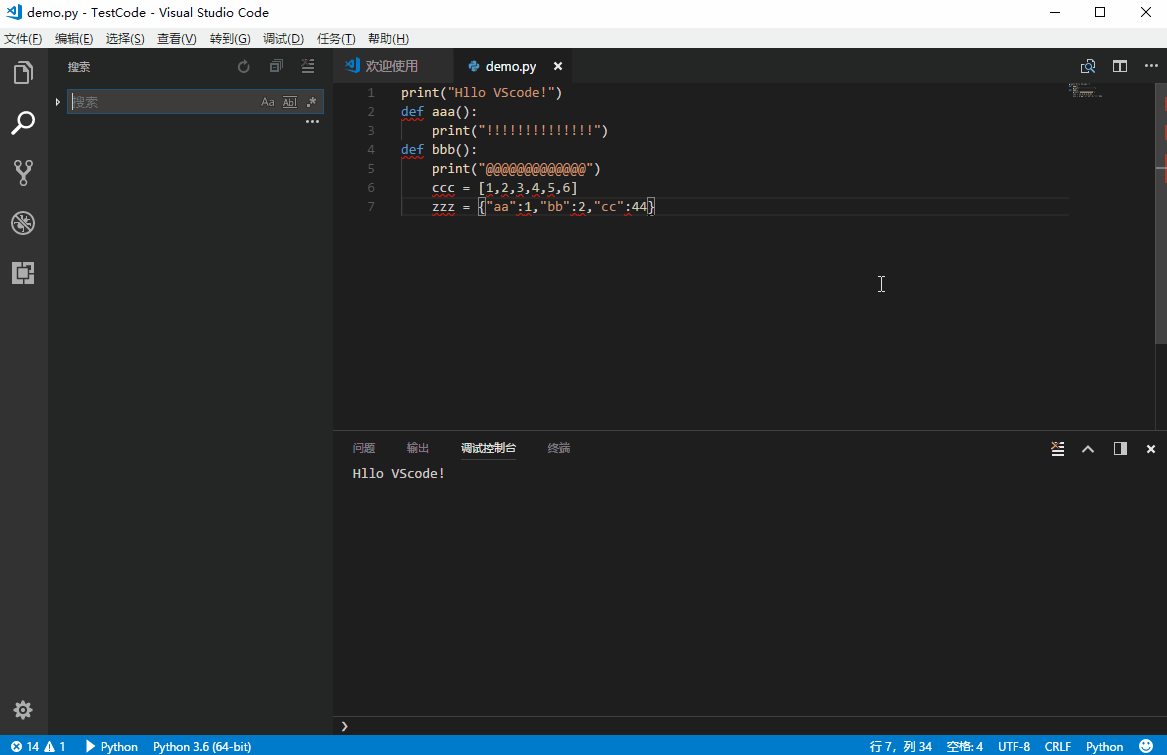
Task: Expand the search details arrow
Action: coord(57,101)
